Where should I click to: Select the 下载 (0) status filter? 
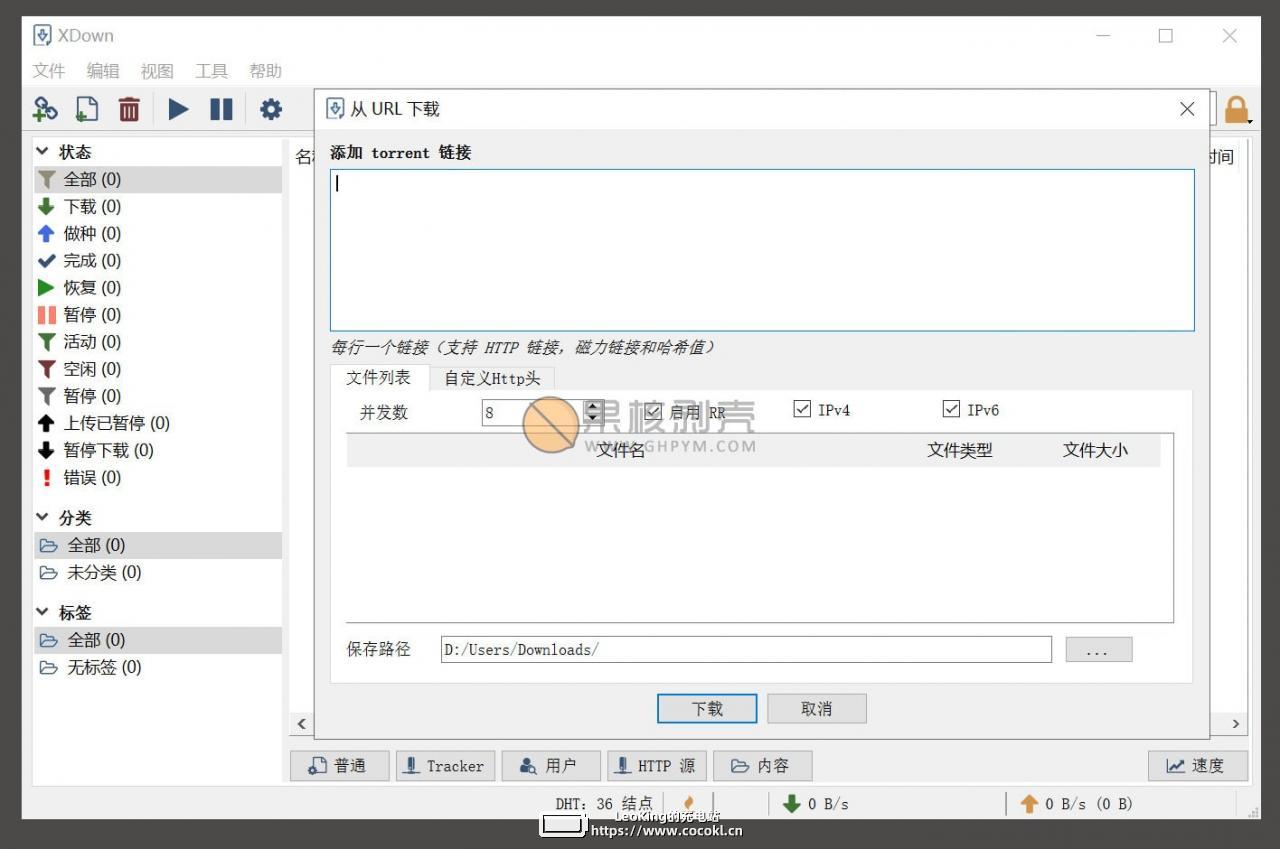click(158, 206)
